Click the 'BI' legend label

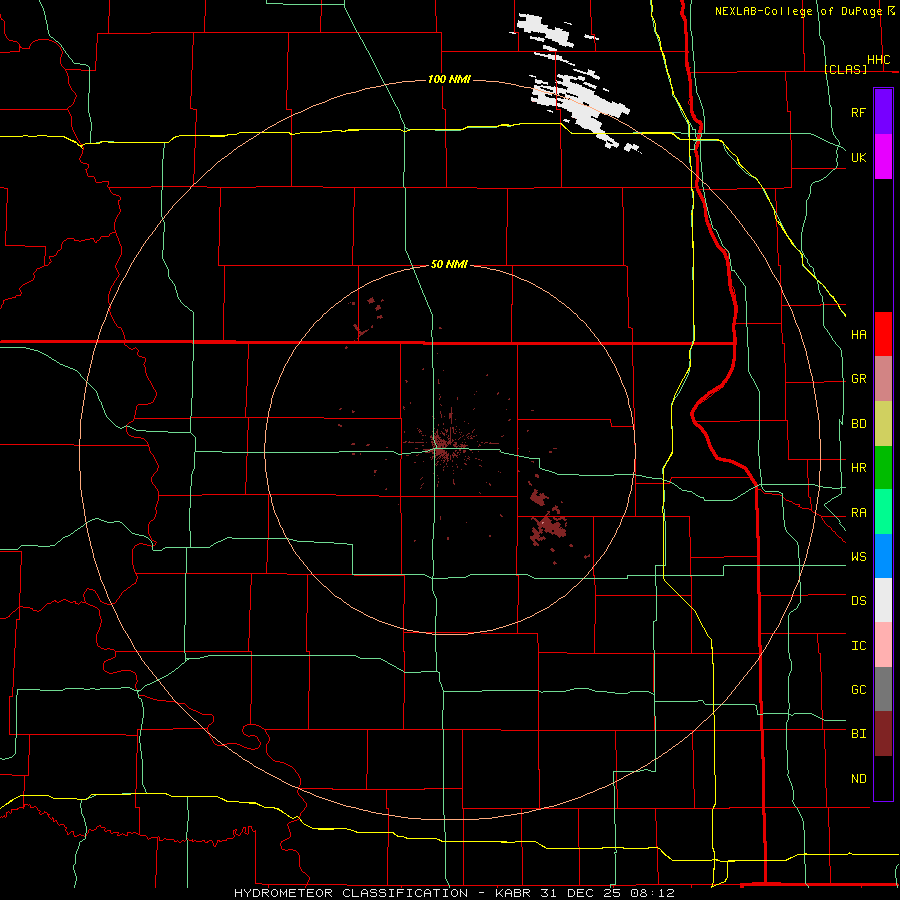pyautogui.click(x=858, y=734)
